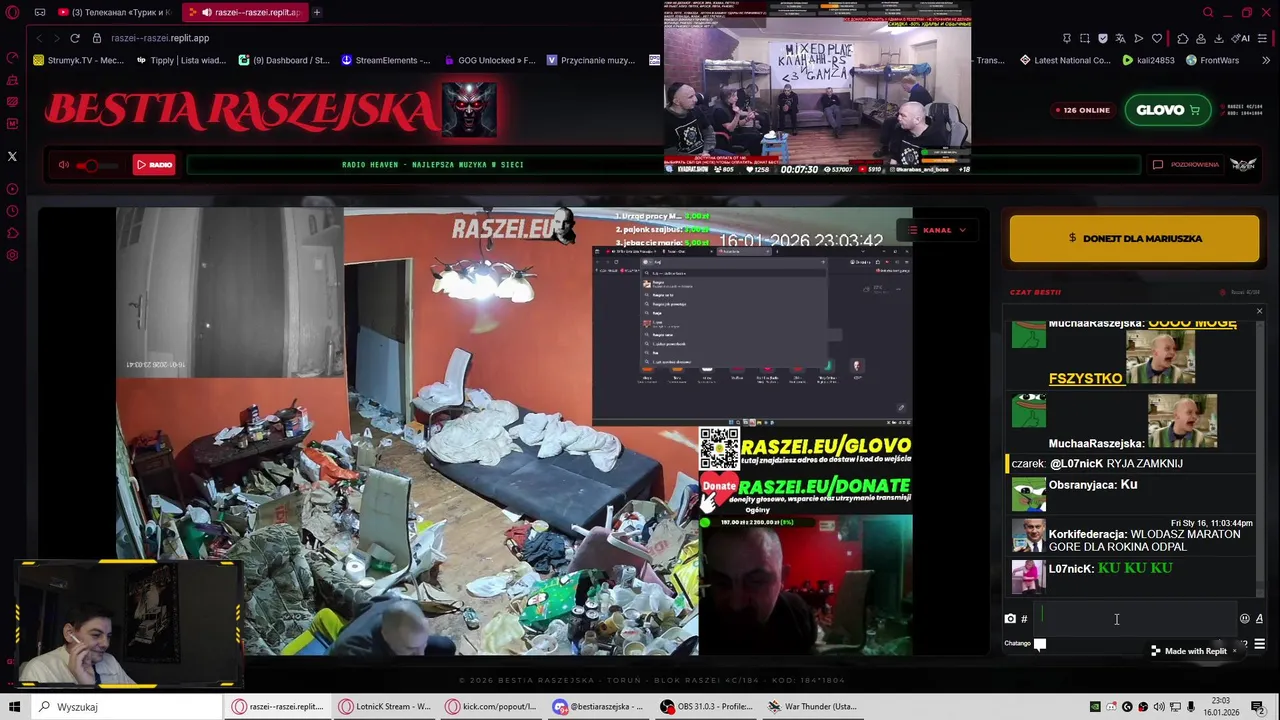
Task: Switch to OBS 31.0.3 taskbar window
Action: [x=708, y=707]
